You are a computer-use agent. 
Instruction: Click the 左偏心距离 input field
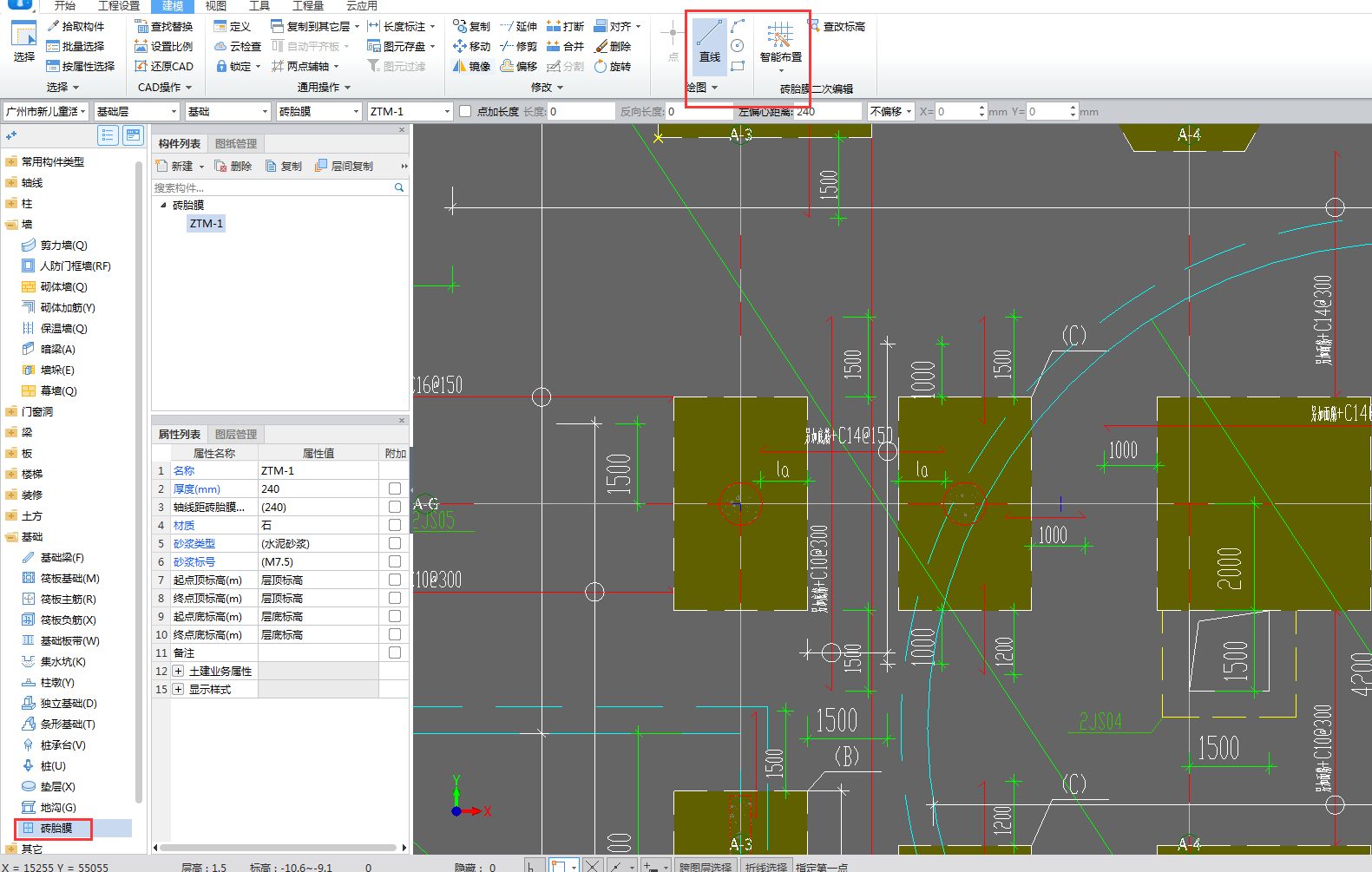(x=829, y=111)
